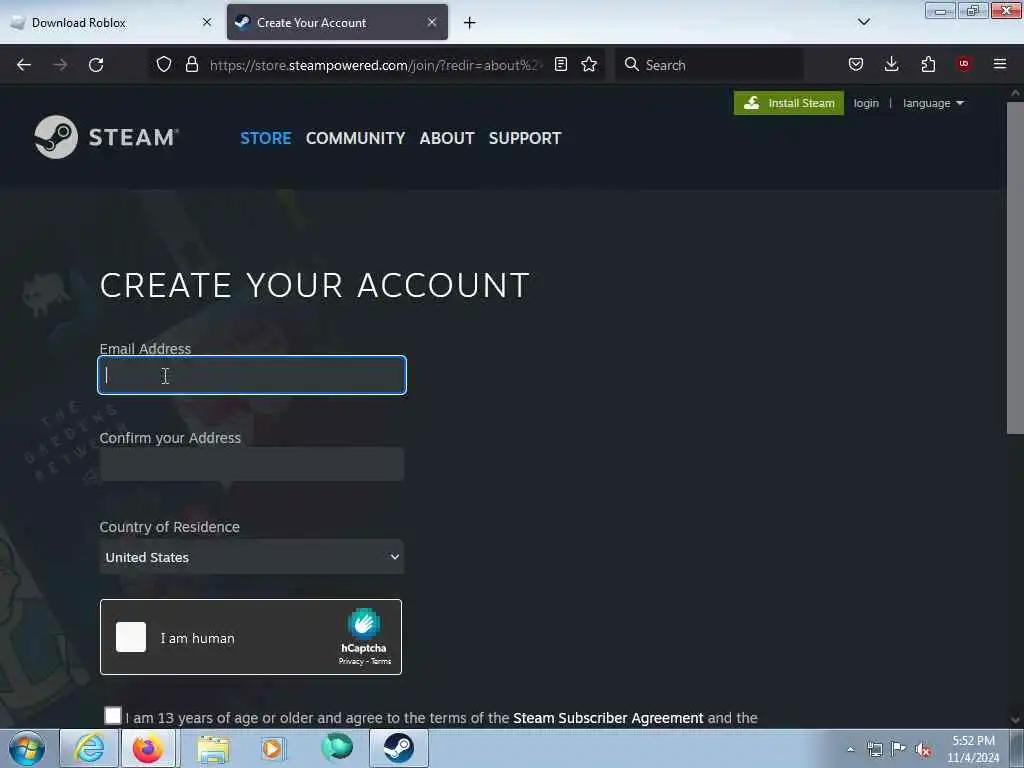Open the COMMUNITY menu

pyautogui.click(x=355, y=138)
